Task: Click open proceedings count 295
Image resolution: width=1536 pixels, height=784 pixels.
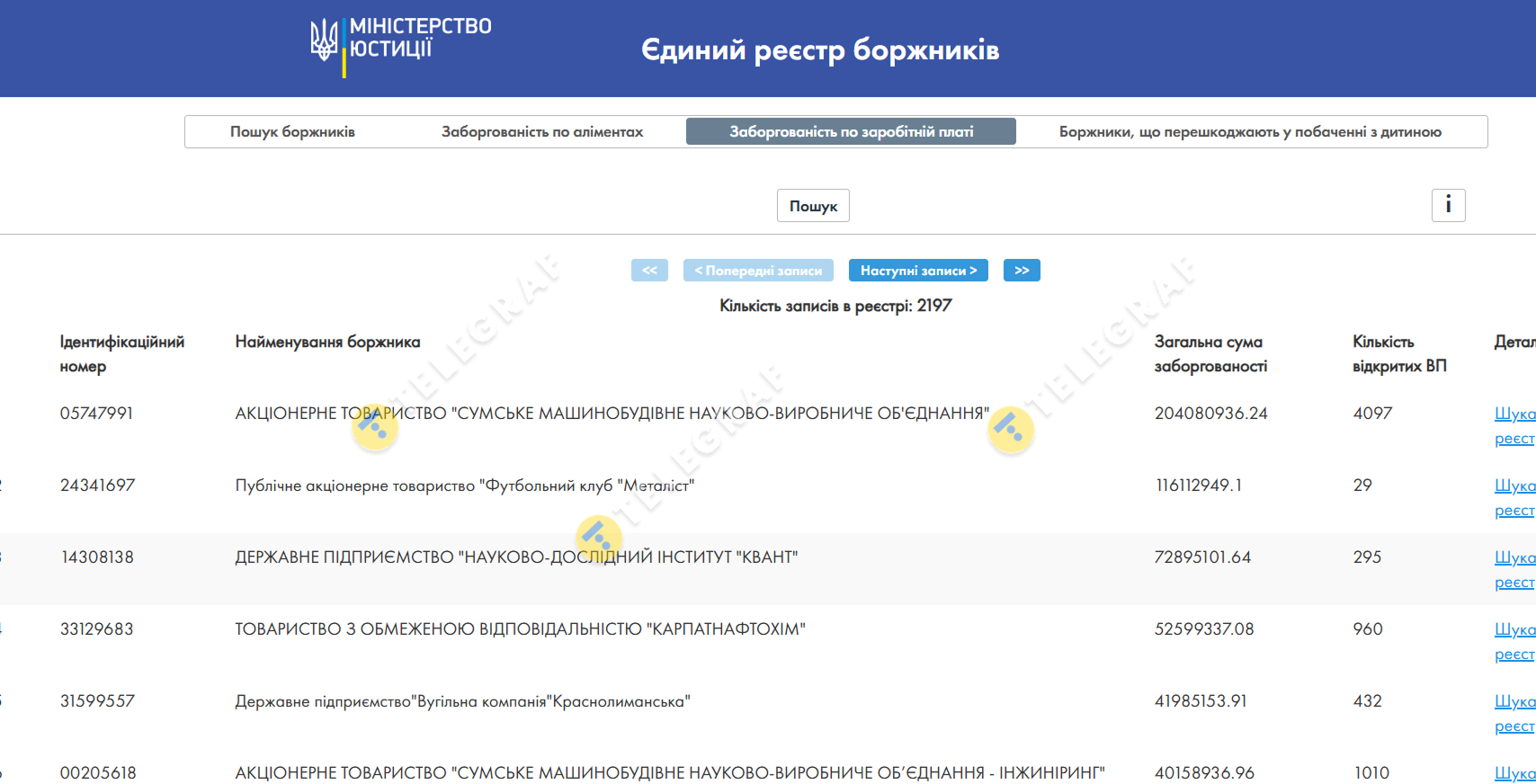Action: tap(1367, 557)
